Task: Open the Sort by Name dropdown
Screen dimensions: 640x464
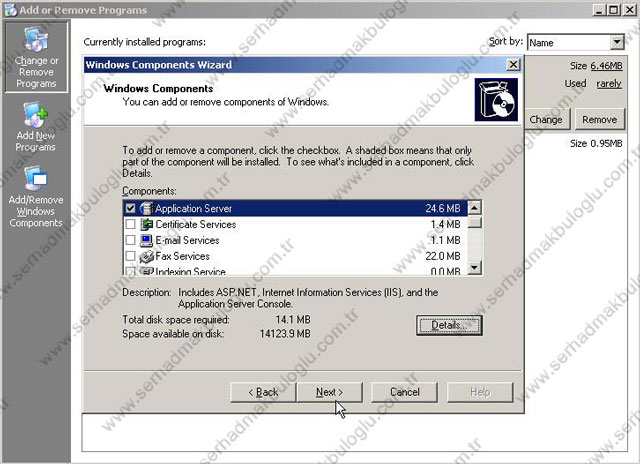Action: click(x=617, y=42)
